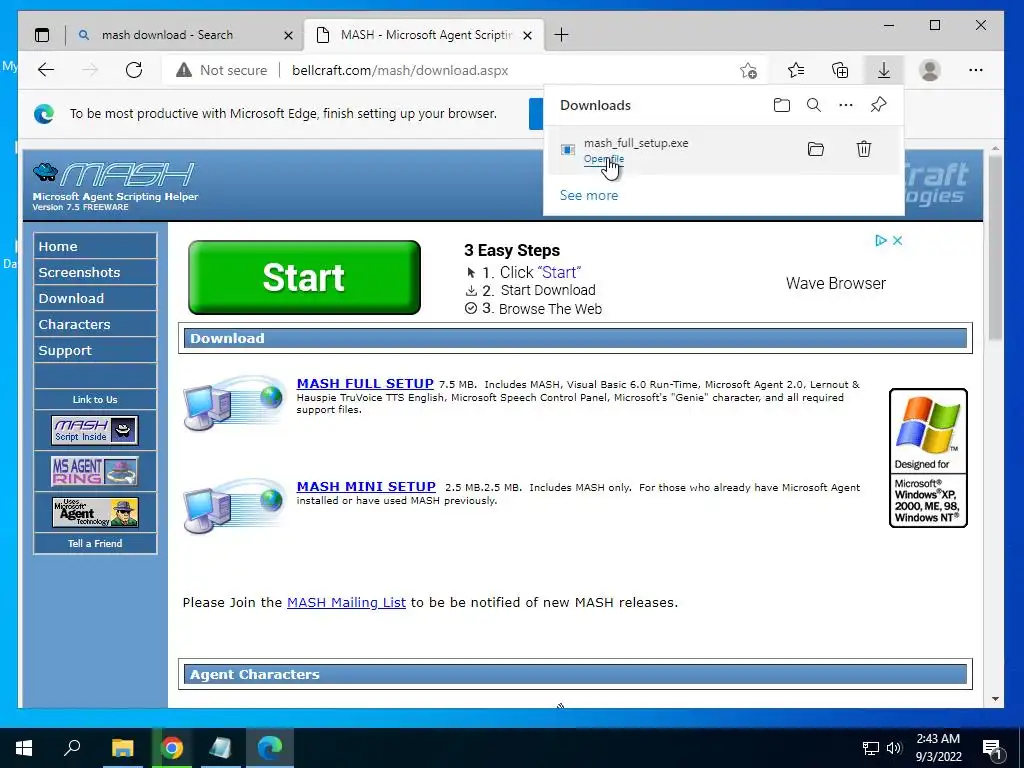
Task: Click Designed for Windows XP logo
Action: tap(928, 458)
